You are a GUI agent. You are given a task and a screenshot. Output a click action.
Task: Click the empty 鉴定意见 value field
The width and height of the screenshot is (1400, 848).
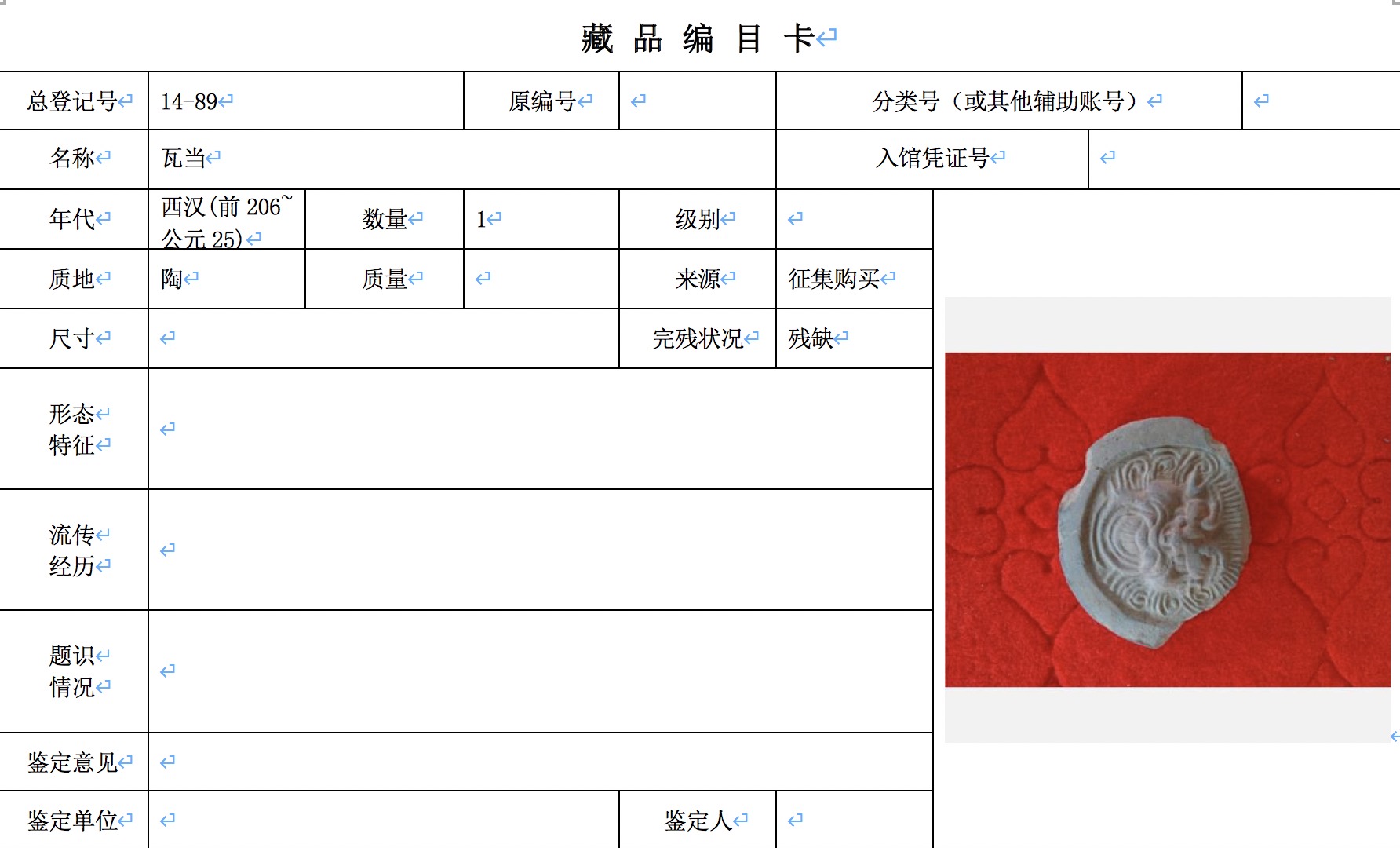coord(541,762)
